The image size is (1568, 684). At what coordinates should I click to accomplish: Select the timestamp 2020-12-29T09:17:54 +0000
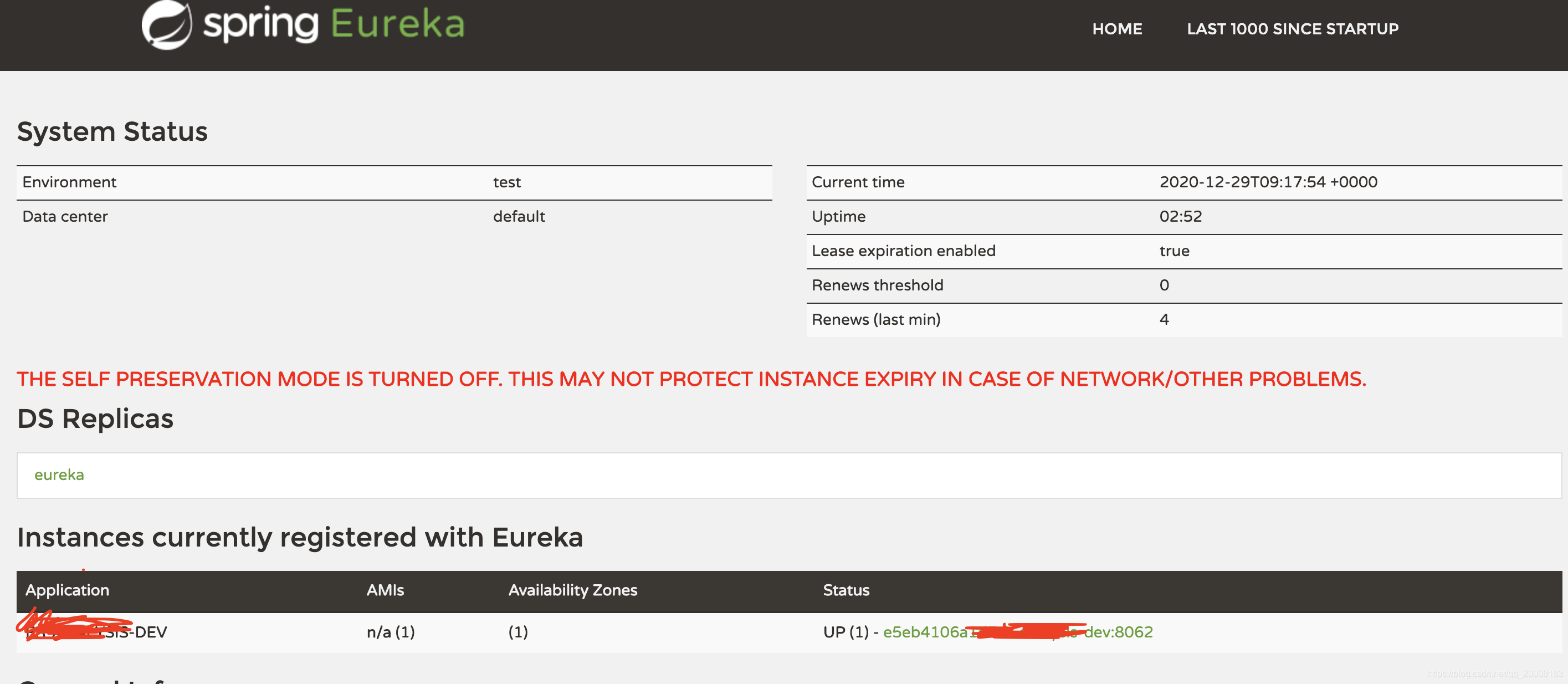click(1268, 182)
